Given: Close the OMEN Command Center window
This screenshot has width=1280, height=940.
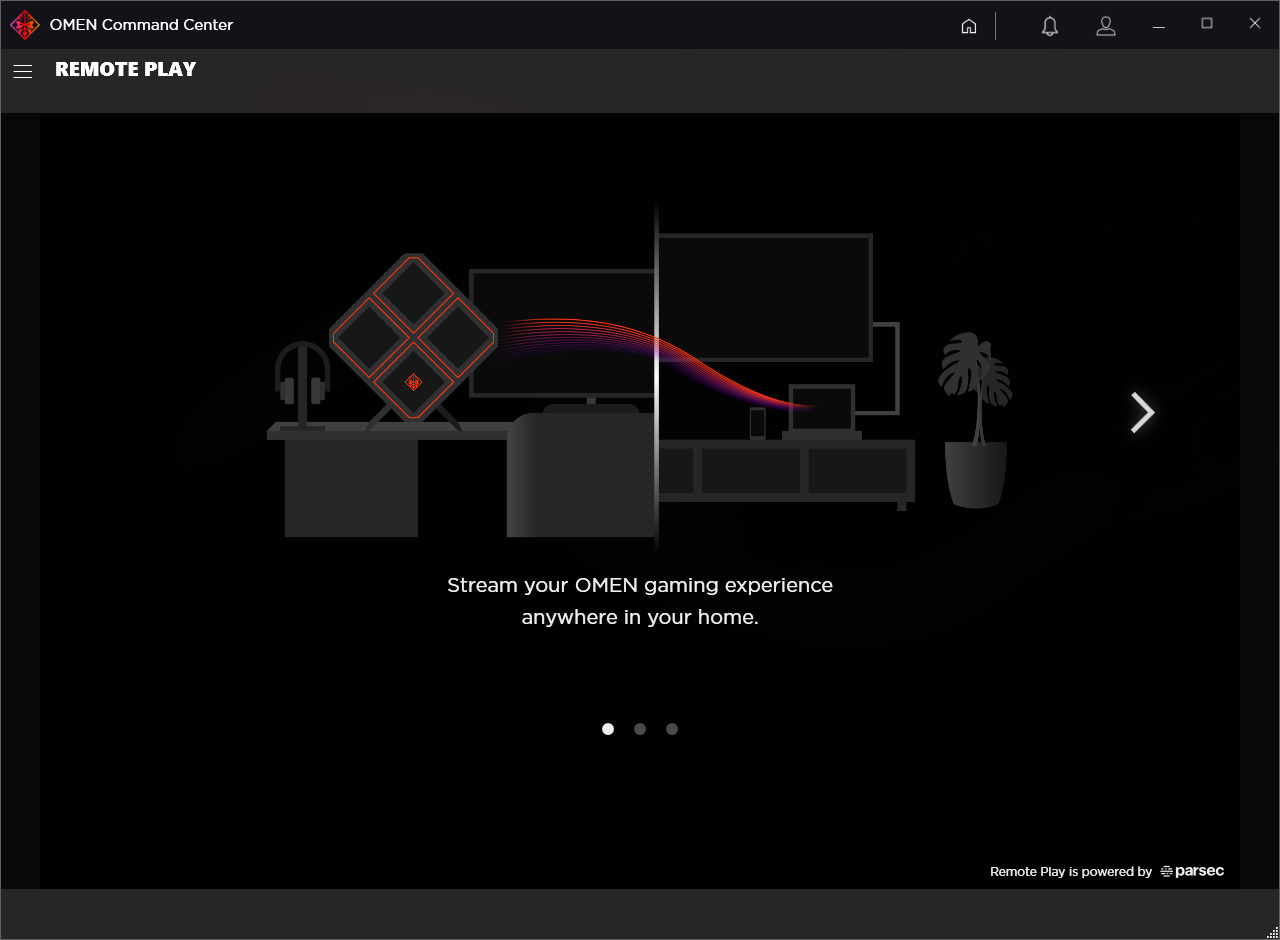Looking at the screenshot, I should point(1255,24).
